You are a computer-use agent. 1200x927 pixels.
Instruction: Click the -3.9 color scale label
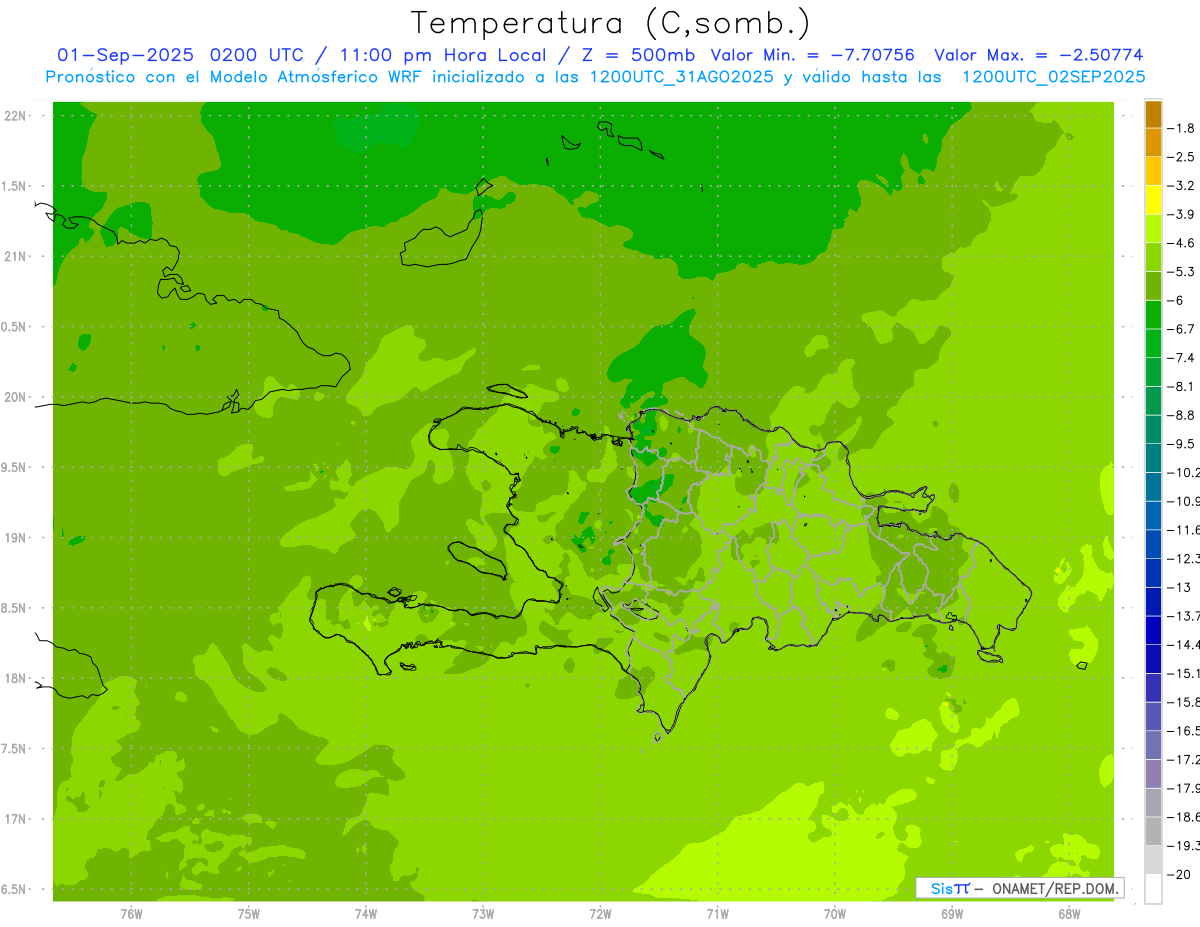tap(1181, 214)
